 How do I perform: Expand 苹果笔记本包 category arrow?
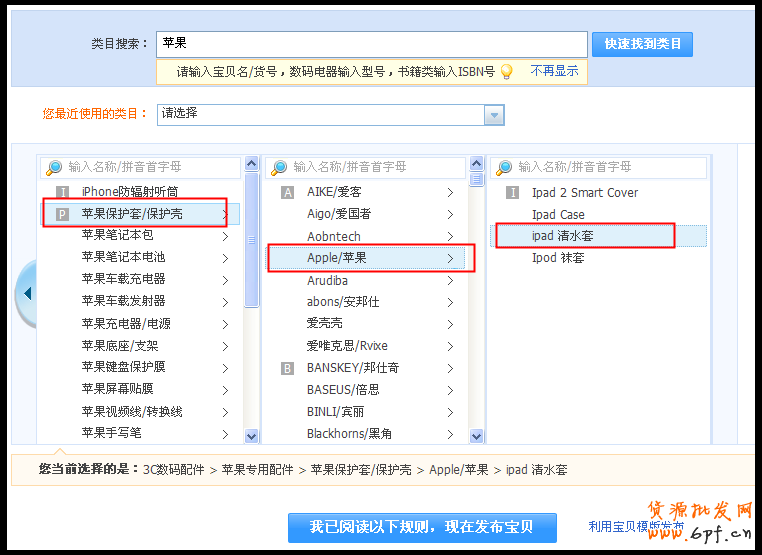[x=225, y=236]
